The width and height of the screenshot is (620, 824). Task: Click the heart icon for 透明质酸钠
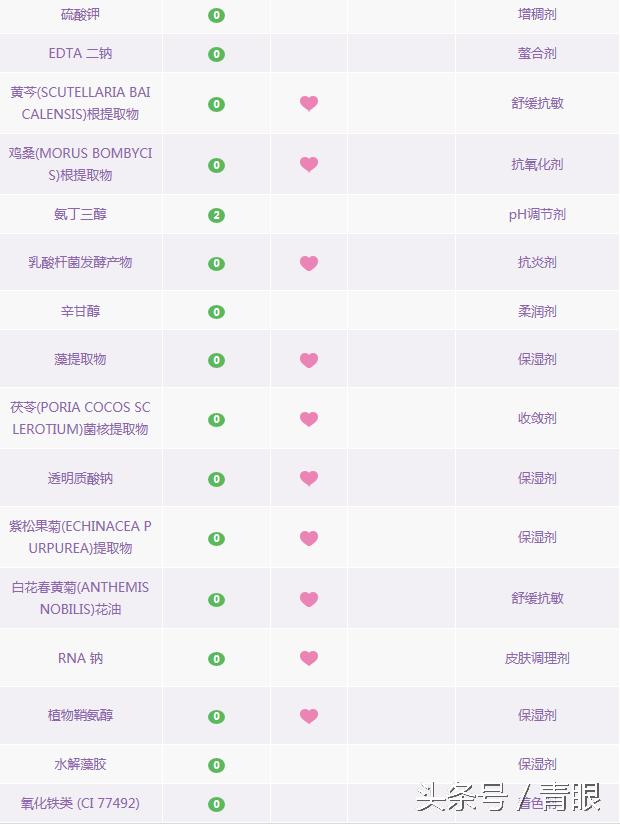point(309,478)
